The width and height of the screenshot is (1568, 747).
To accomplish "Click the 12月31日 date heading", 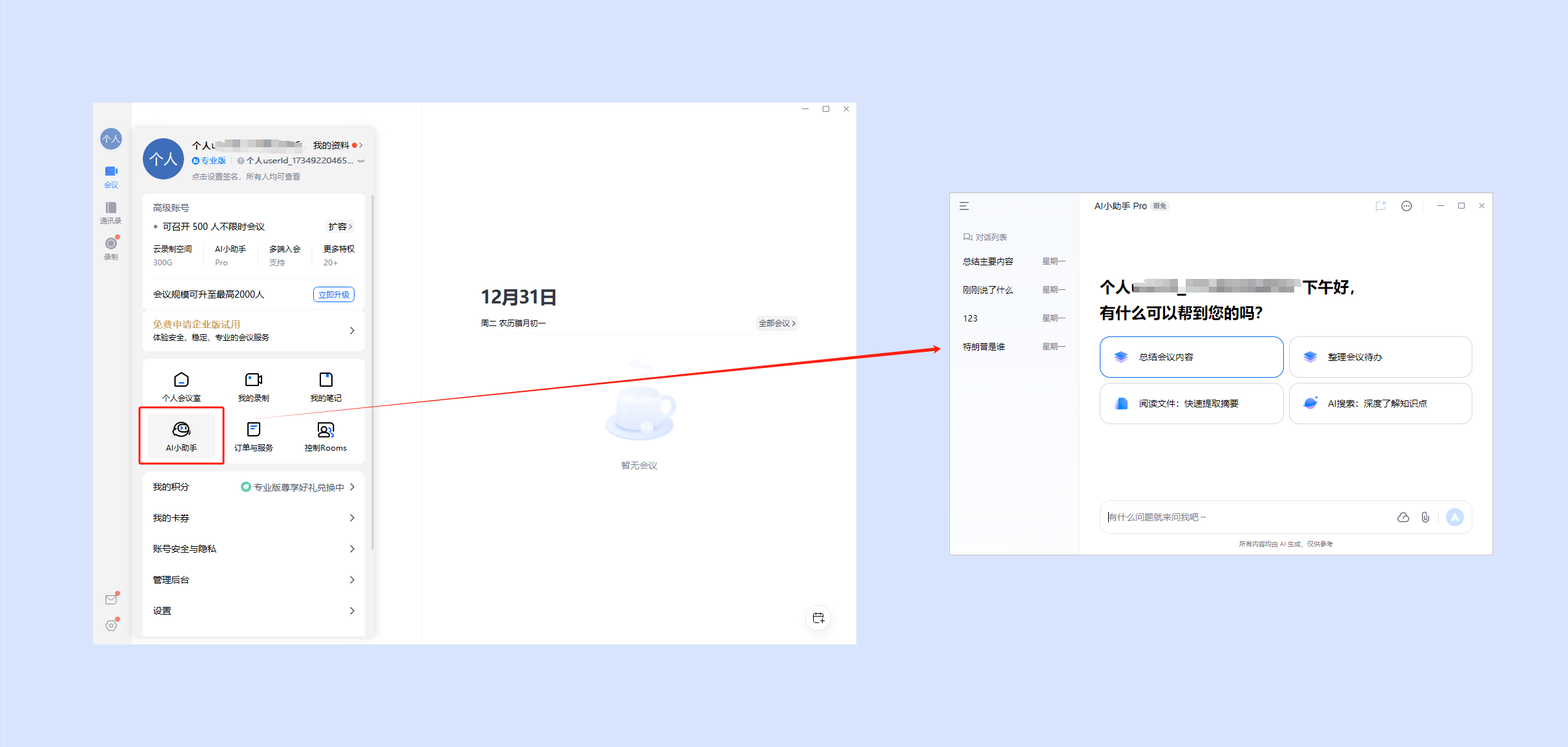I will point(519,297).
